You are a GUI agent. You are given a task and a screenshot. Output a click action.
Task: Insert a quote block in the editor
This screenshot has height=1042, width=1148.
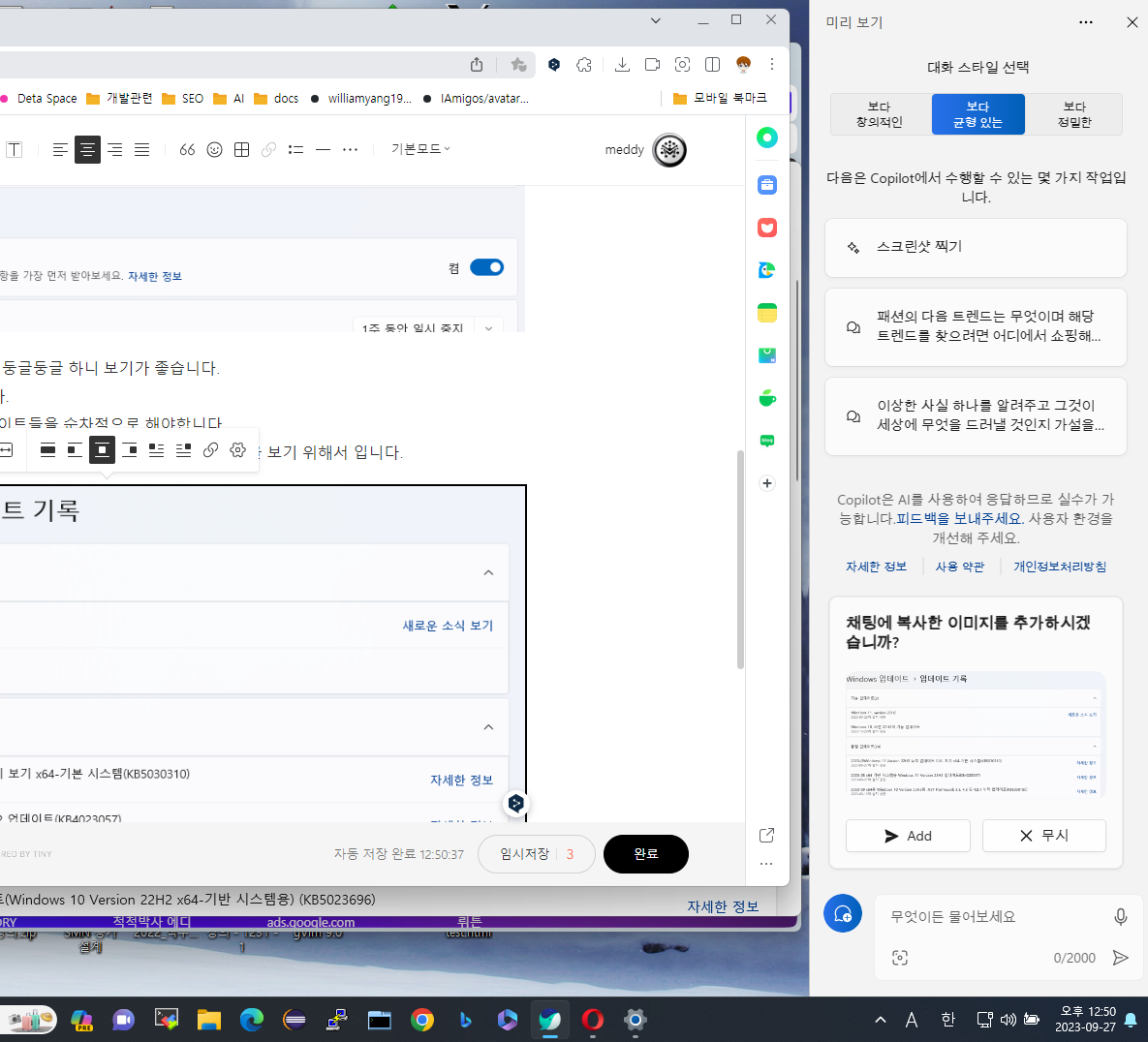click(187, 148)
